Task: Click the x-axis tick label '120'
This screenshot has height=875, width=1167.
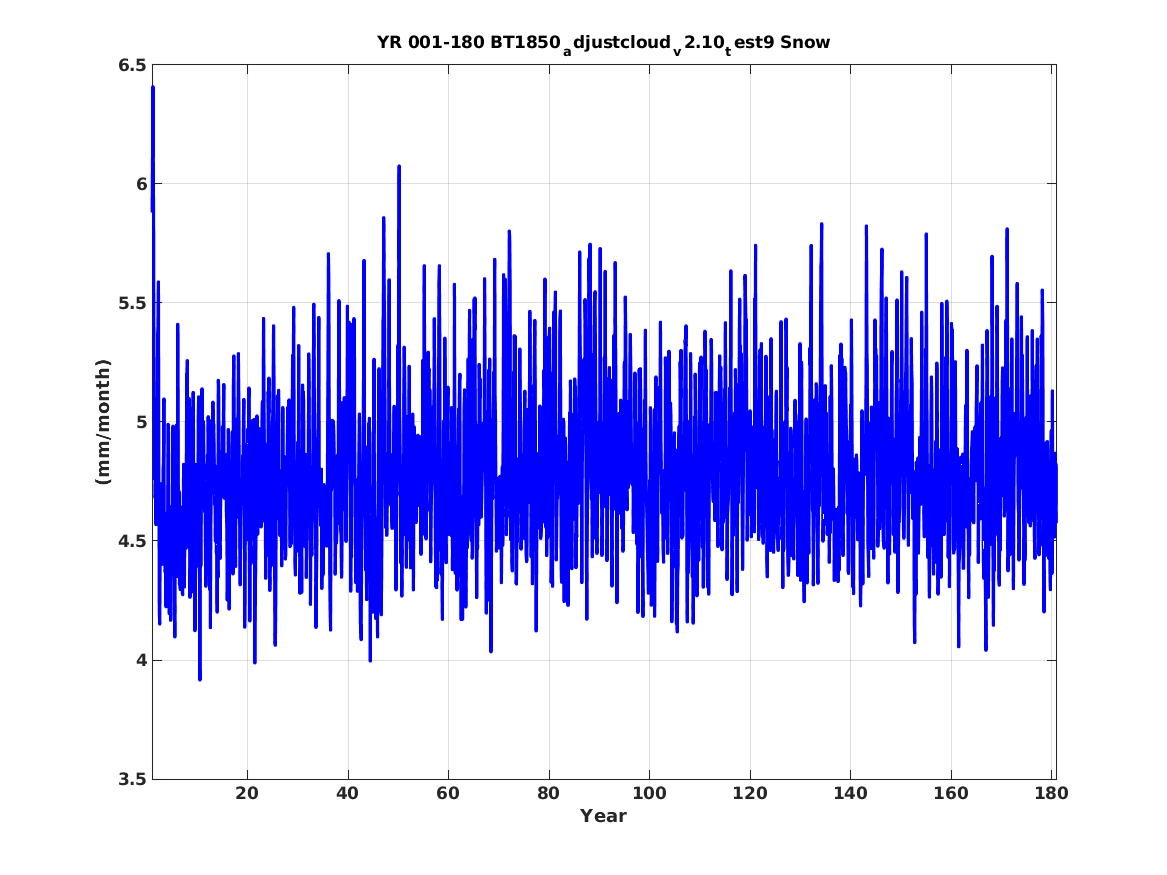Action: 749,793
